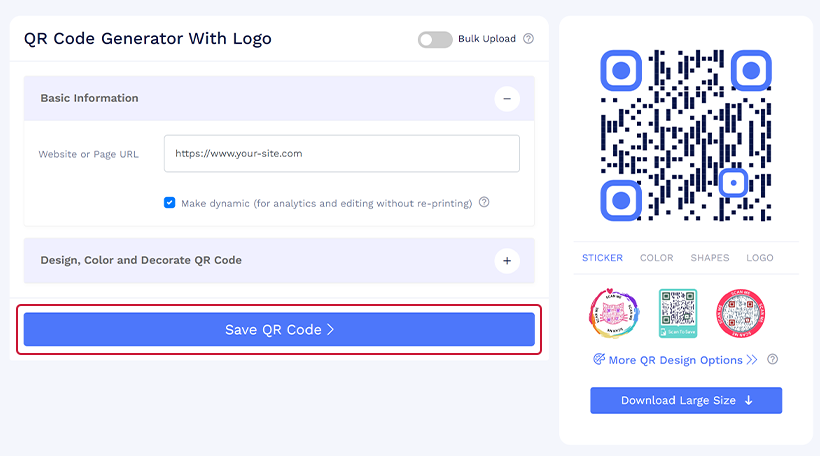Image resolution: width=820 pixels, height=456 pixels.
Task: Expand Design, Color and Decorate with plus button
Action: 507,260
